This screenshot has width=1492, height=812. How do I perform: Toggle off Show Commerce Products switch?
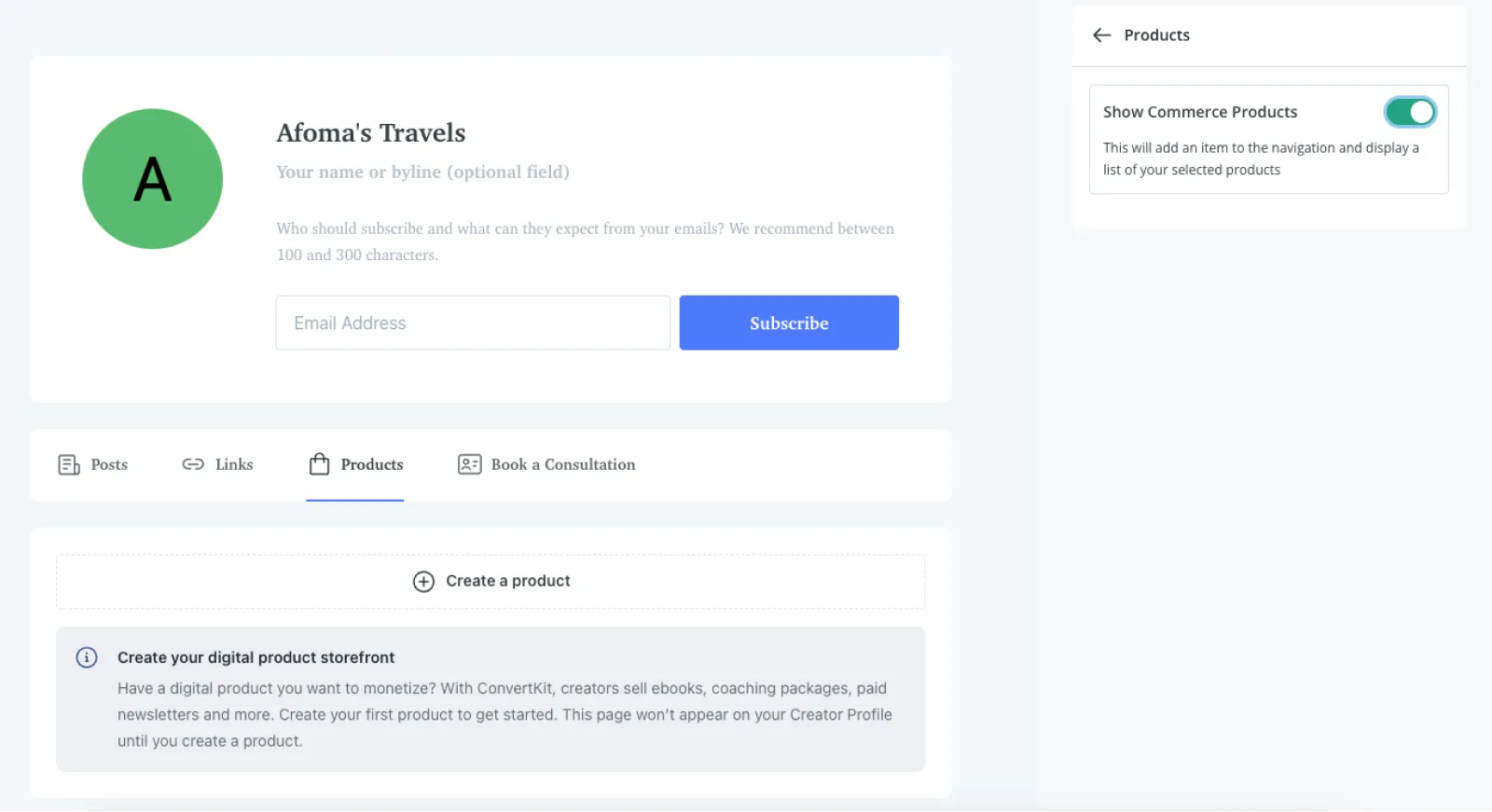click(x=1410, y=112)
